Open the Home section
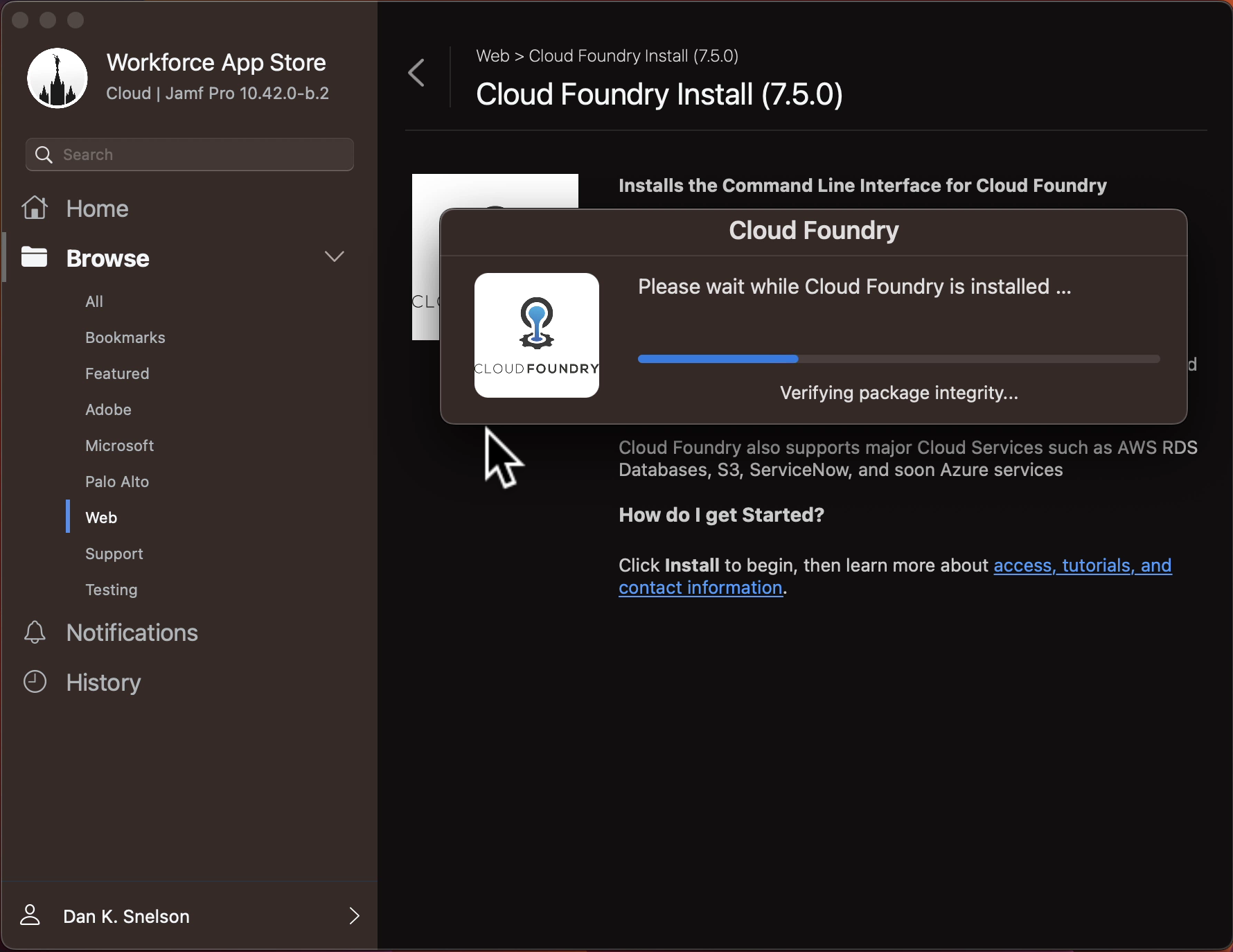1233x952 pixels. pos(98,209)
